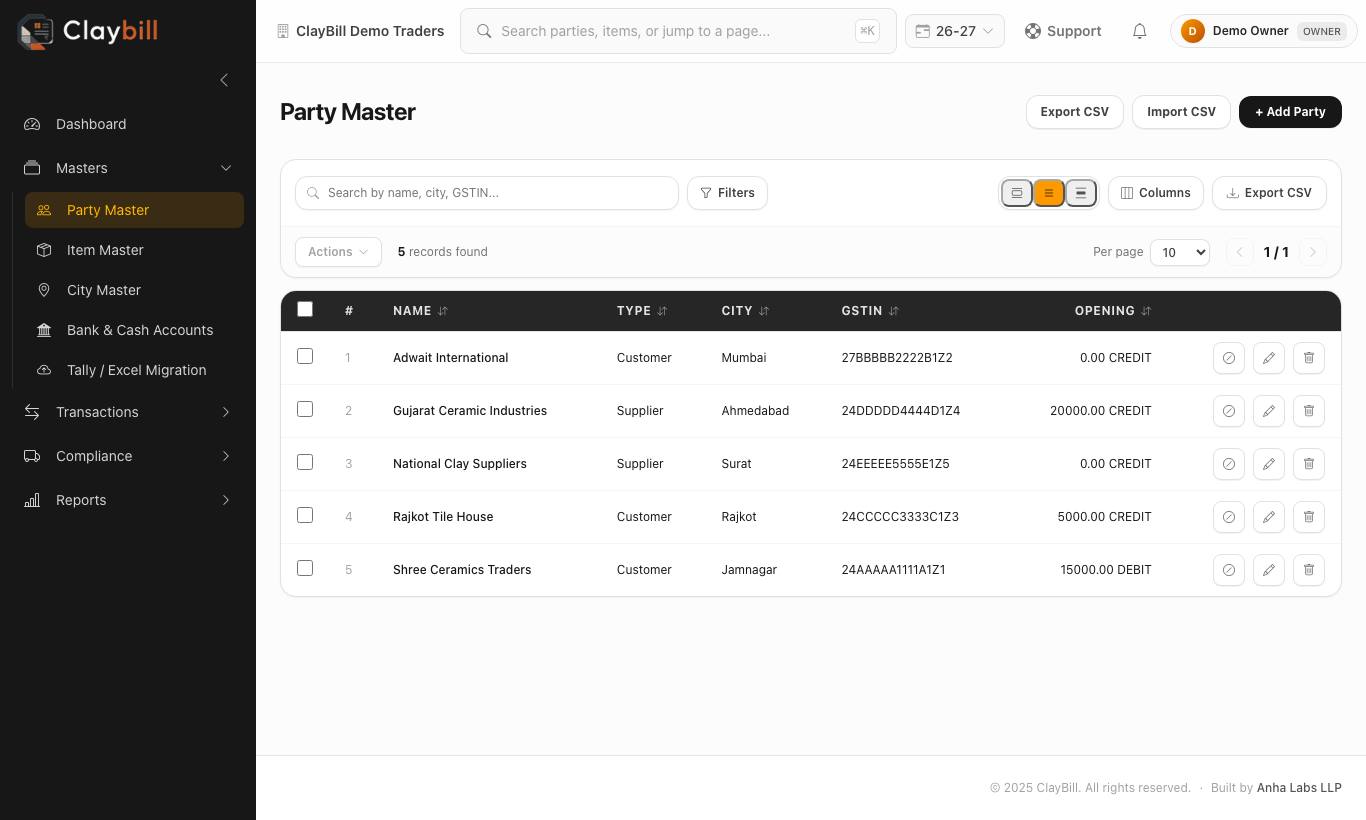Switch to spacious row density view
The width and height of the screenshot is (1366, 820).
1081,193
